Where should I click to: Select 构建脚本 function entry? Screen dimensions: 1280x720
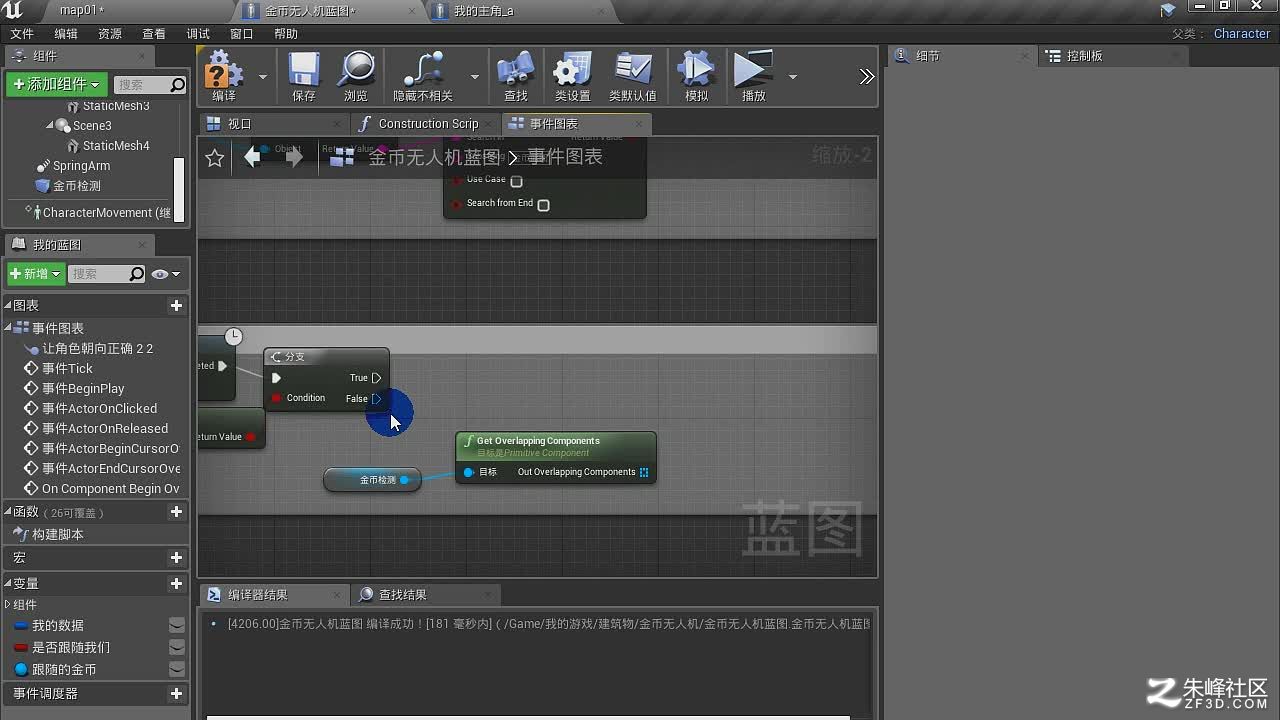[58, 535]
